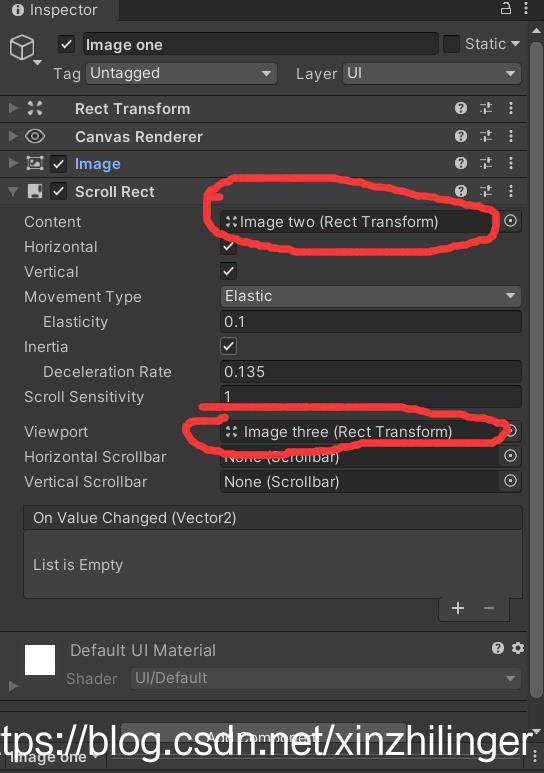Click the GameObject cube icon
544x773 pixels.
(x=22, y=47)
